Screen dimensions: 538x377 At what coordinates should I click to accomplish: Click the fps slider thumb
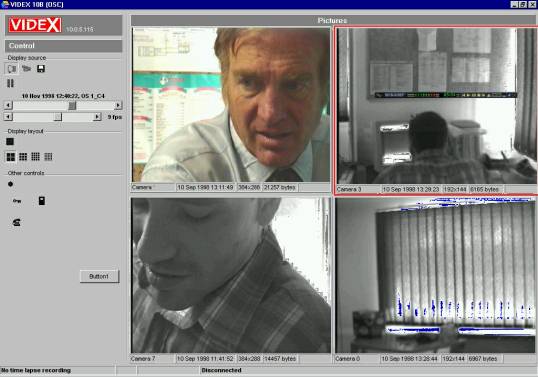tap(58, 117)
